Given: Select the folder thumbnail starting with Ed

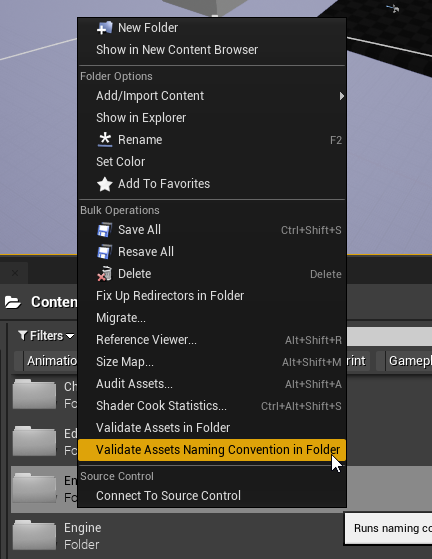Looking at the screenshot, I should pyautogui.click(x=35, y=441).
